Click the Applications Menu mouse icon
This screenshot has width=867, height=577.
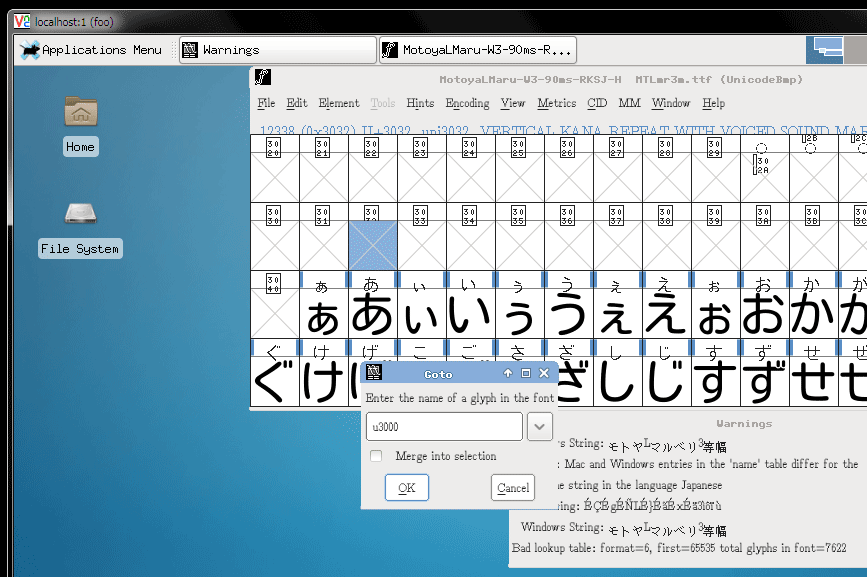(x=29, y=50)
